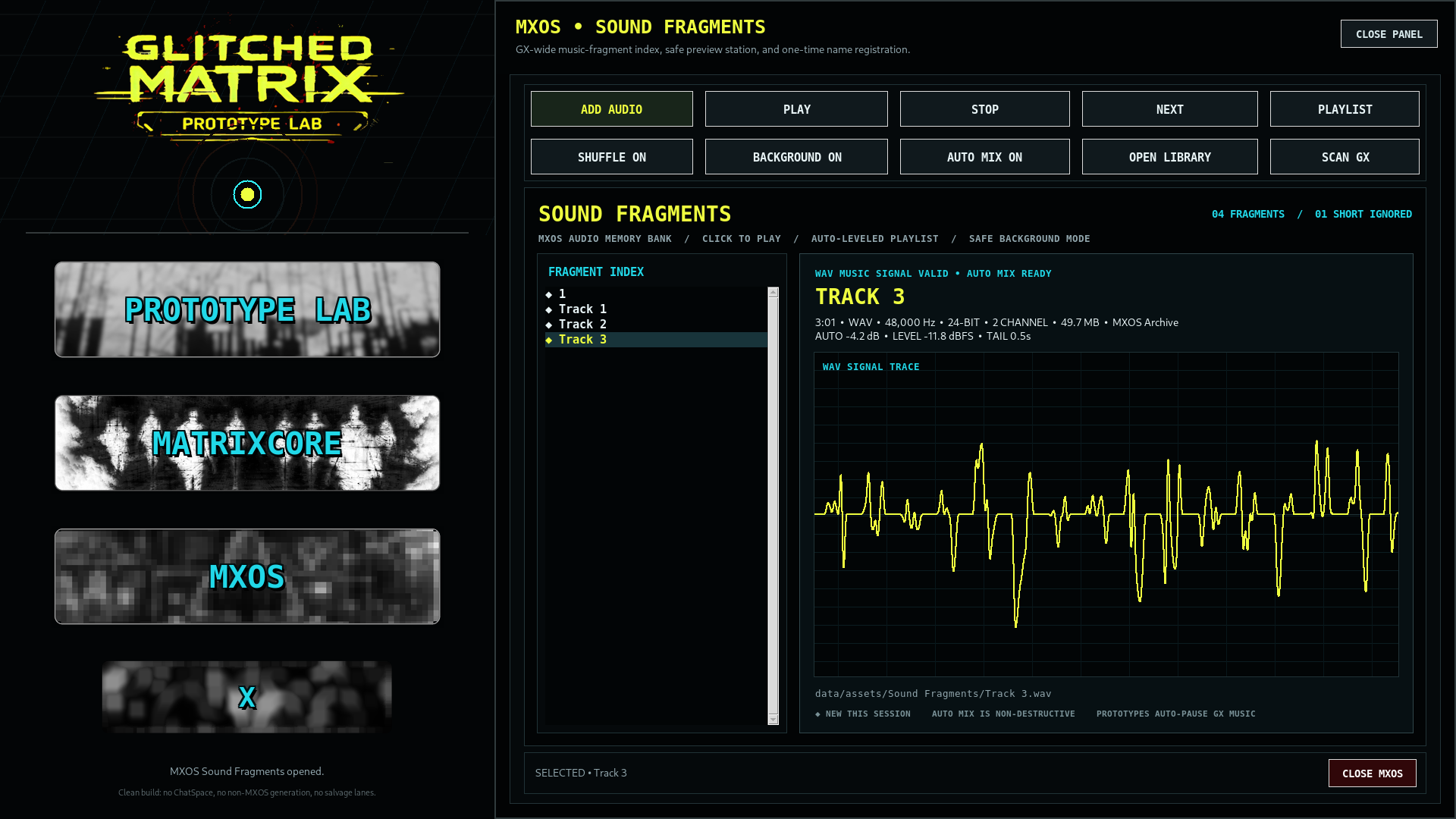Close MXOS using the red button

1372,773
